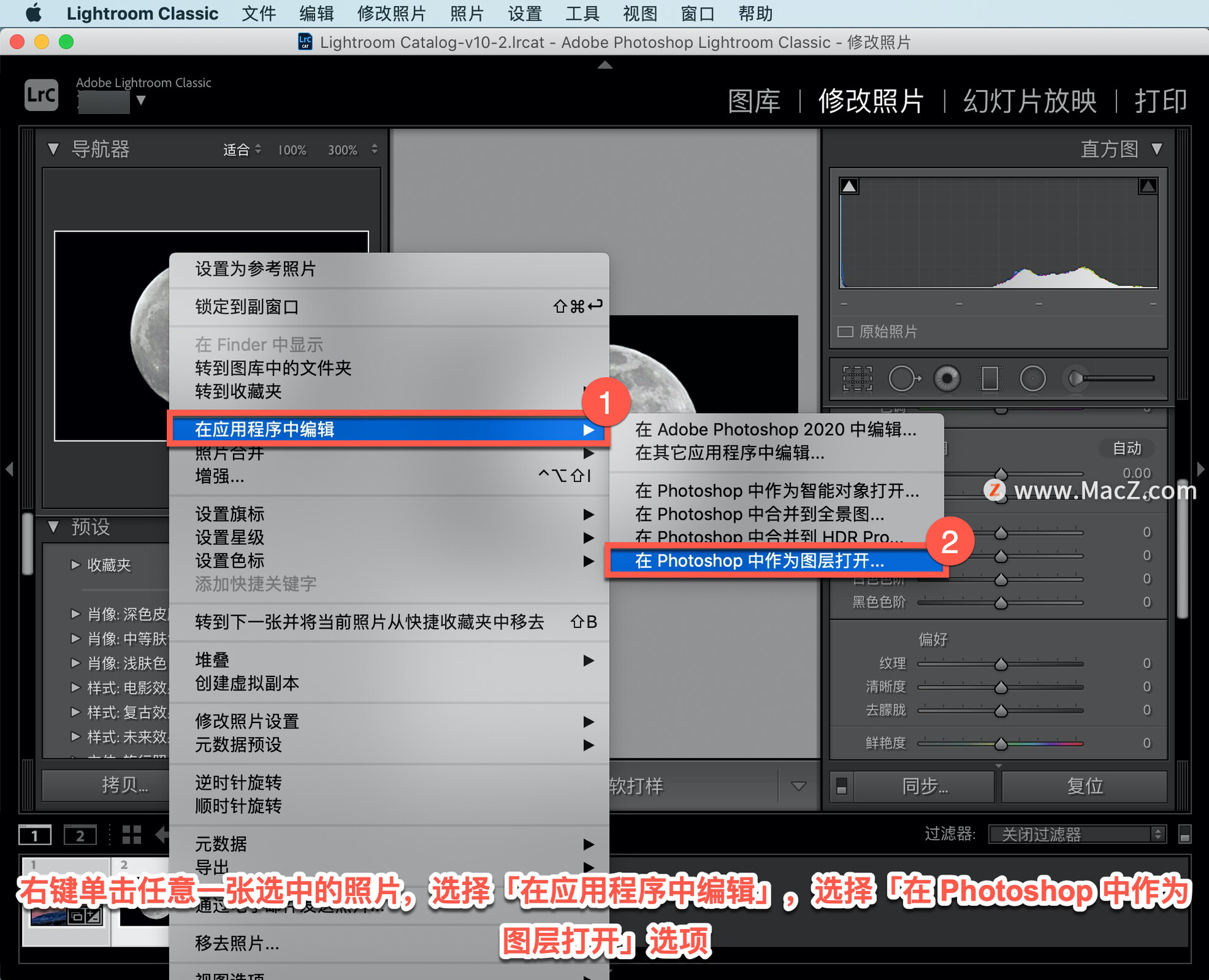Collapse left panel group arrow
The image size is (1209, 980).
(x=9, y=469)
